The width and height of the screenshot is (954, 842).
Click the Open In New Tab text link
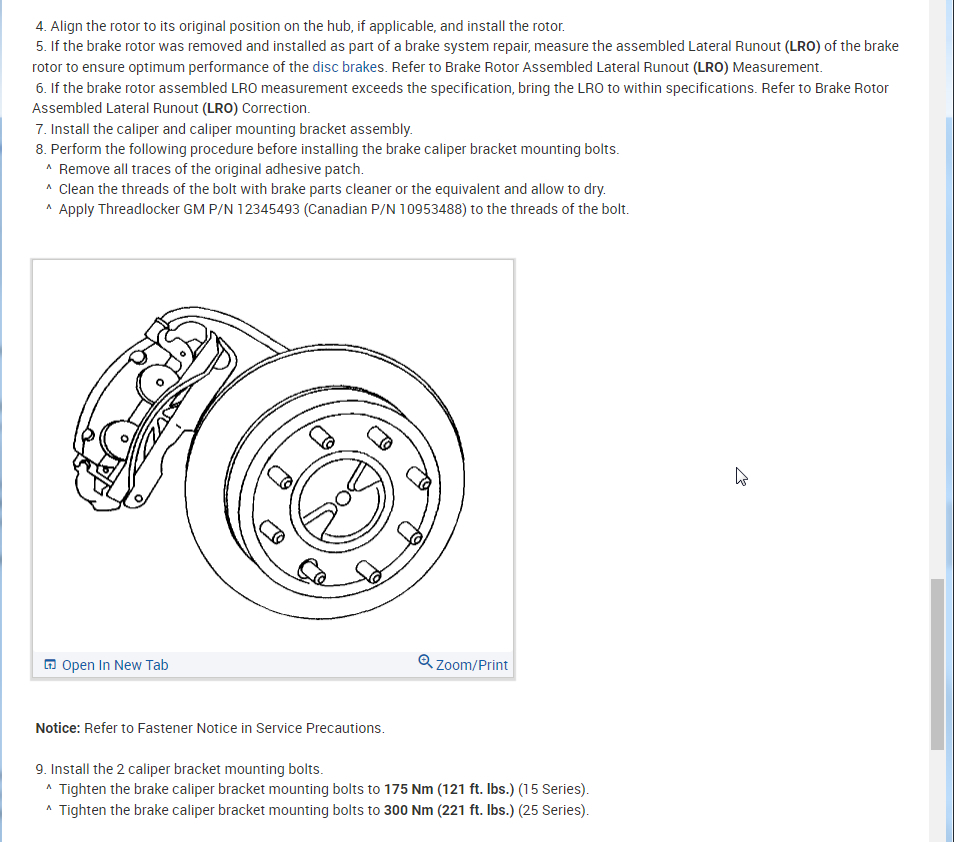[115, 665]
